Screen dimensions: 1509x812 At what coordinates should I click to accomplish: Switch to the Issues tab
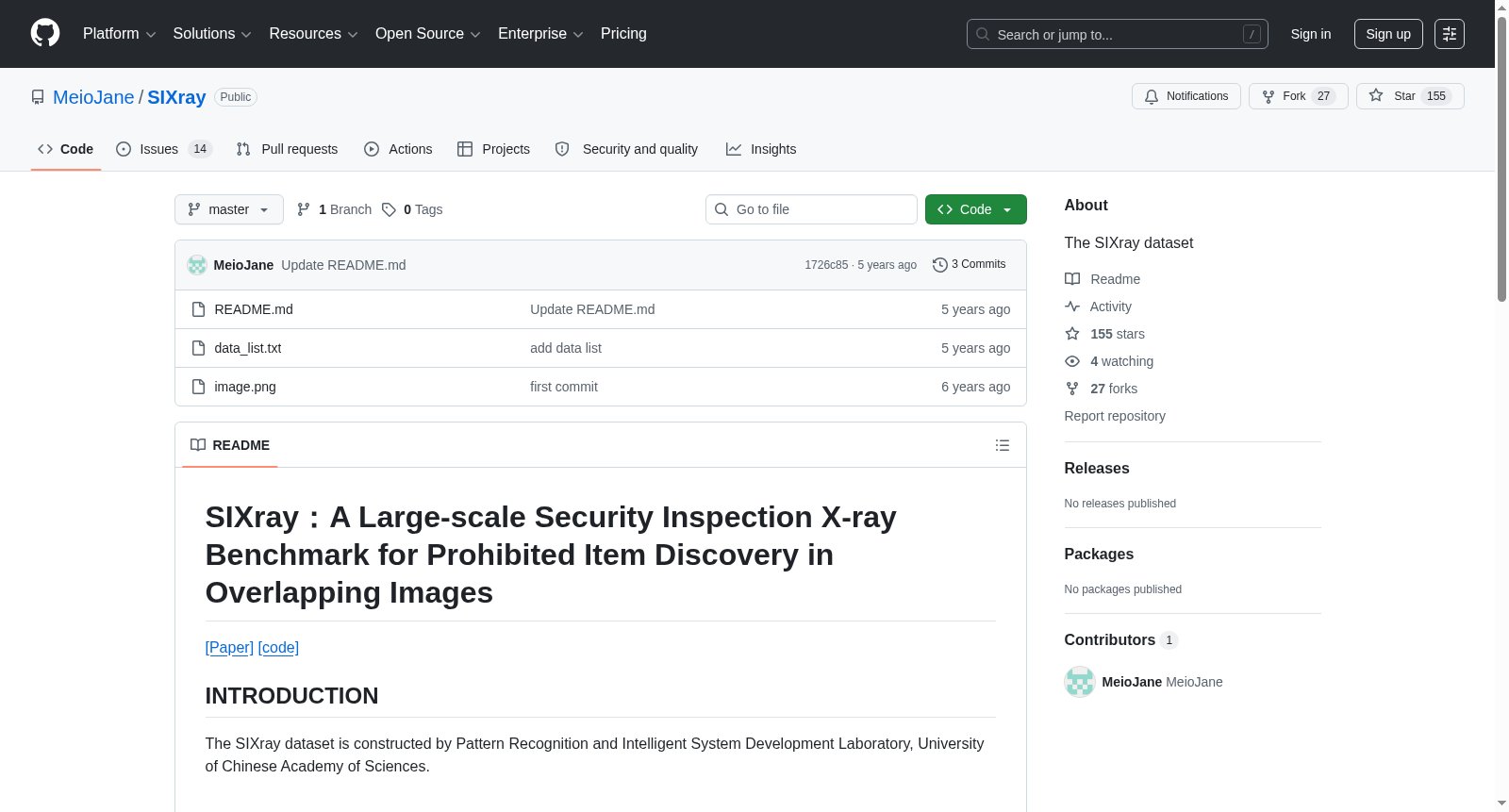(164, 149)
